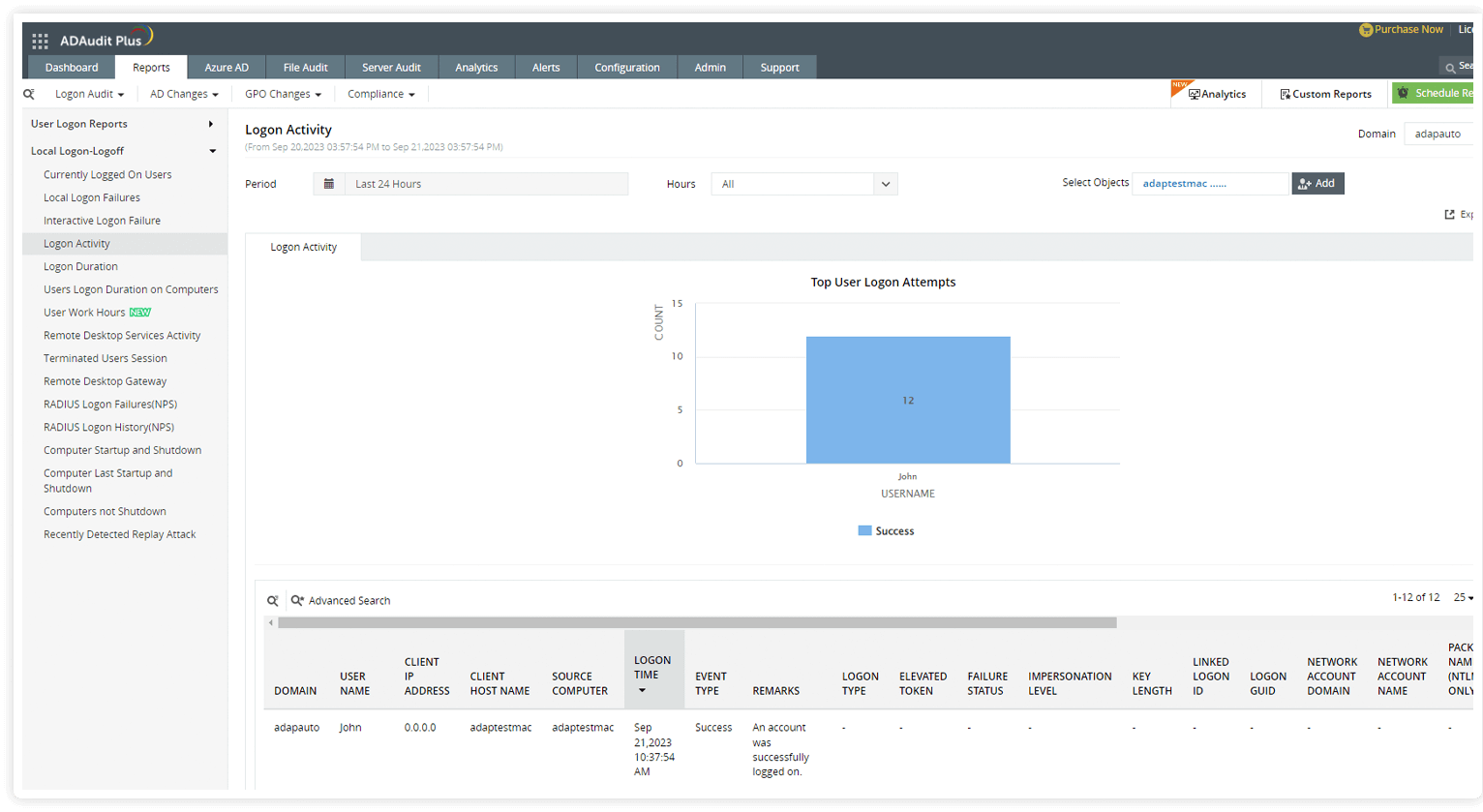Open Custom Reports using the report star icon
Viewport: 1483px width, 812px height.
tap(1287, 94)
